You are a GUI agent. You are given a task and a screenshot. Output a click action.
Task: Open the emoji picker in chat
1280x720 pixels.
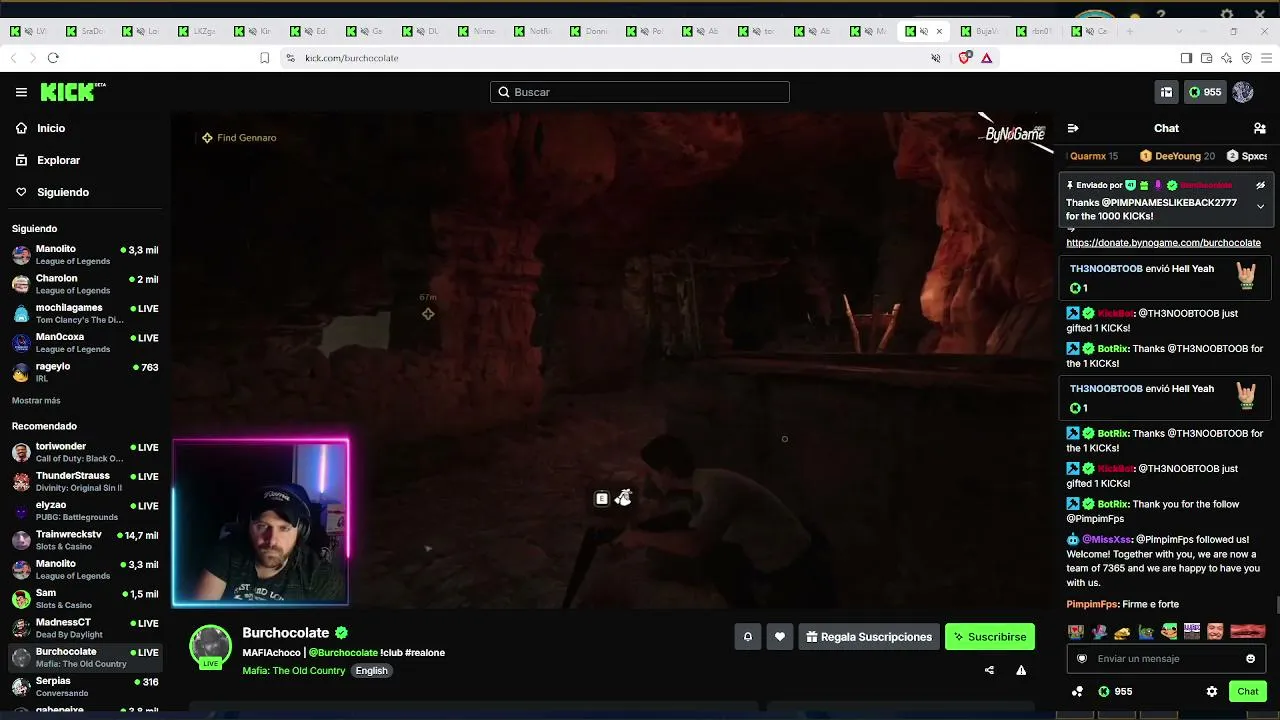(1250, 659)
